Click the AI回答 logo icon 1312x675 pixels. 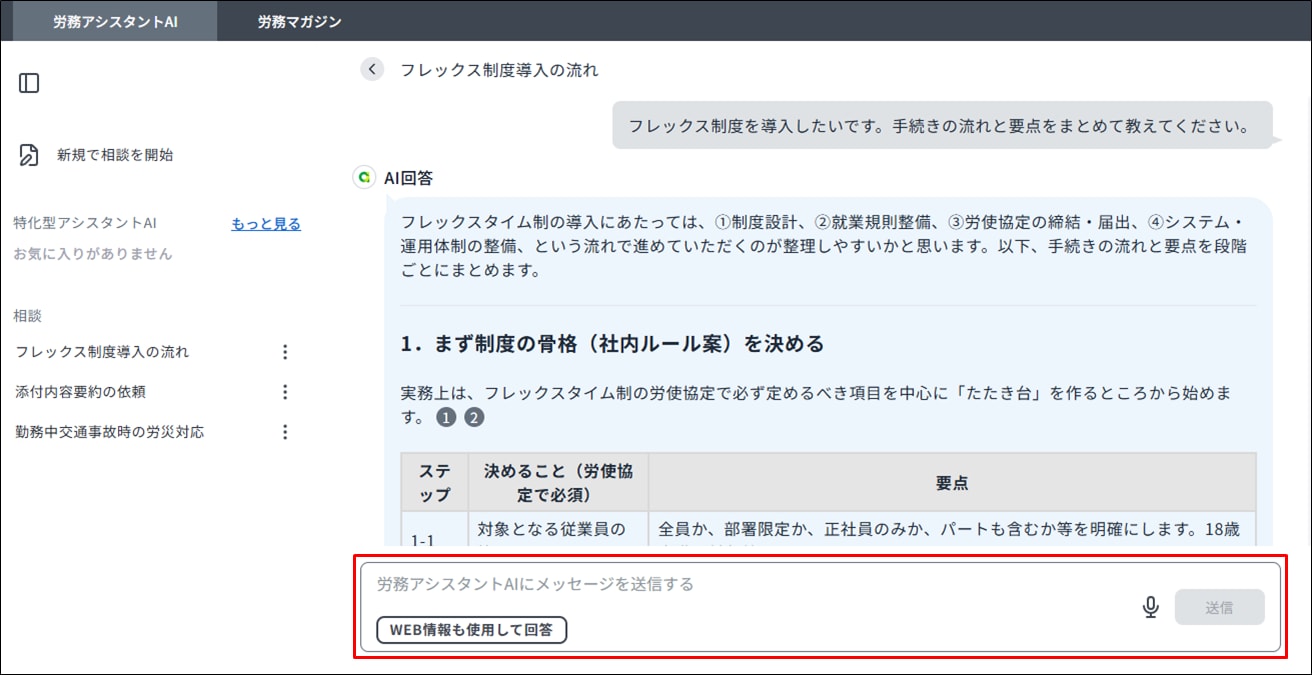[x=364, y=178]
